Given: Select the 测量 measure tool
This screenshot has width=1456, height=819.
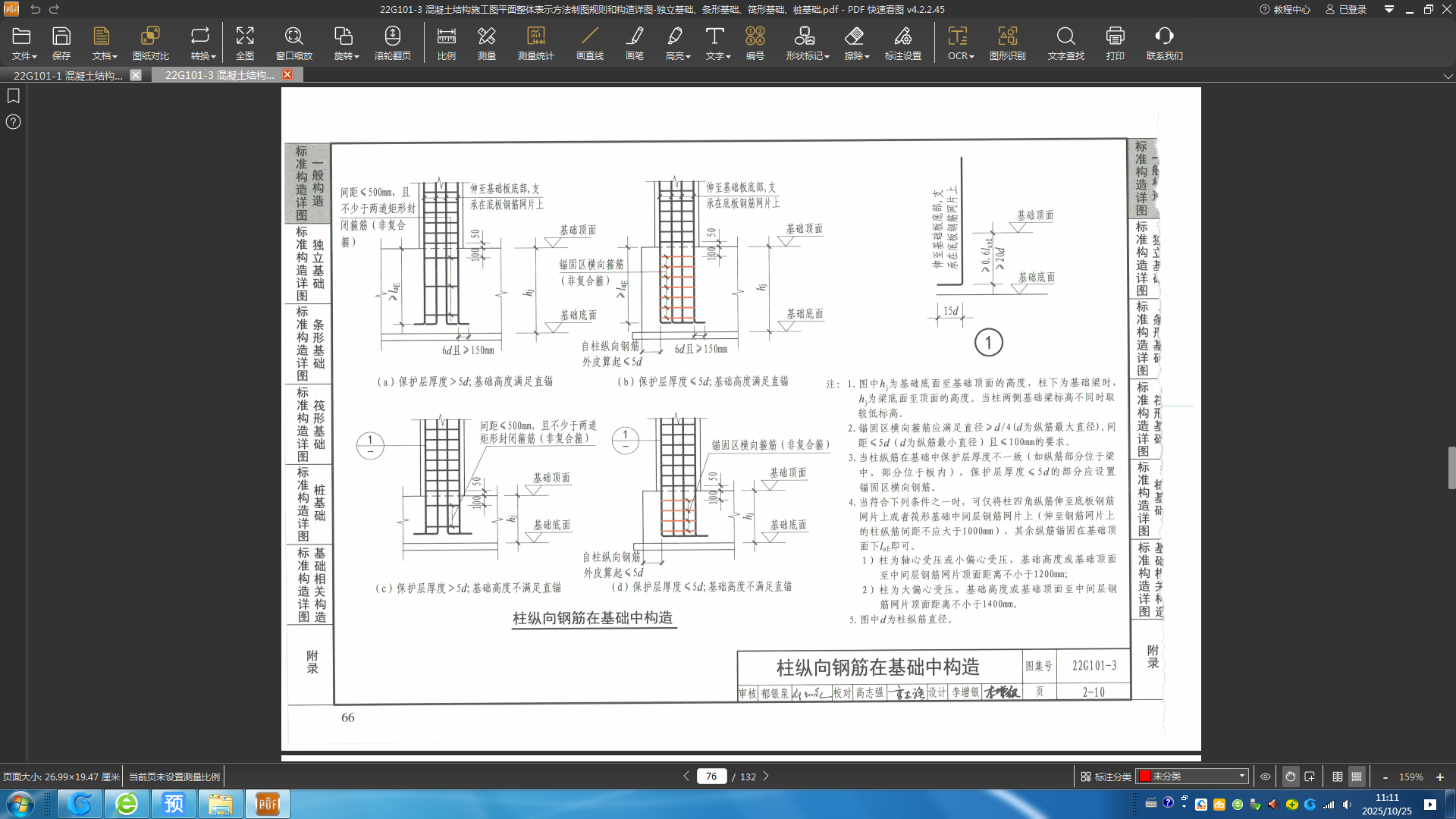Looking at the screenshot, I should [486, 43].
